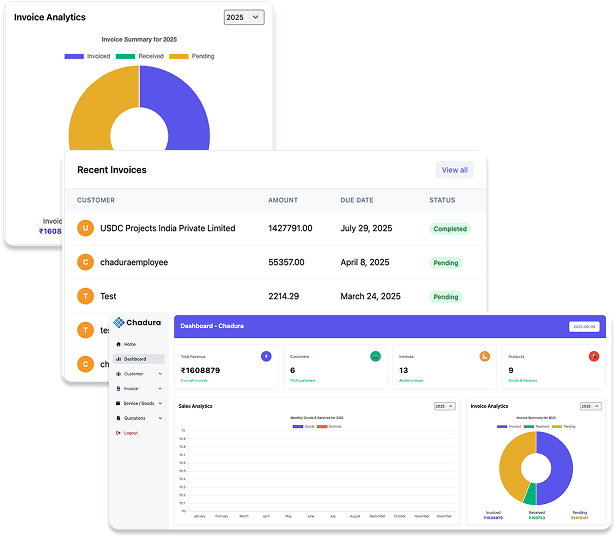Viewport: 616px width, 538px height.
Task: Click the C avatar beside chaduraemployee
Action: [x=86, y=262]
